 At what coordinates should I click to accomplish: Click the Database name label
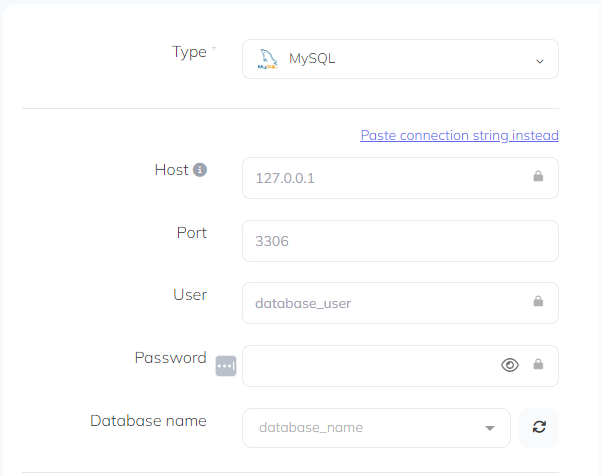tap(148, 421)
